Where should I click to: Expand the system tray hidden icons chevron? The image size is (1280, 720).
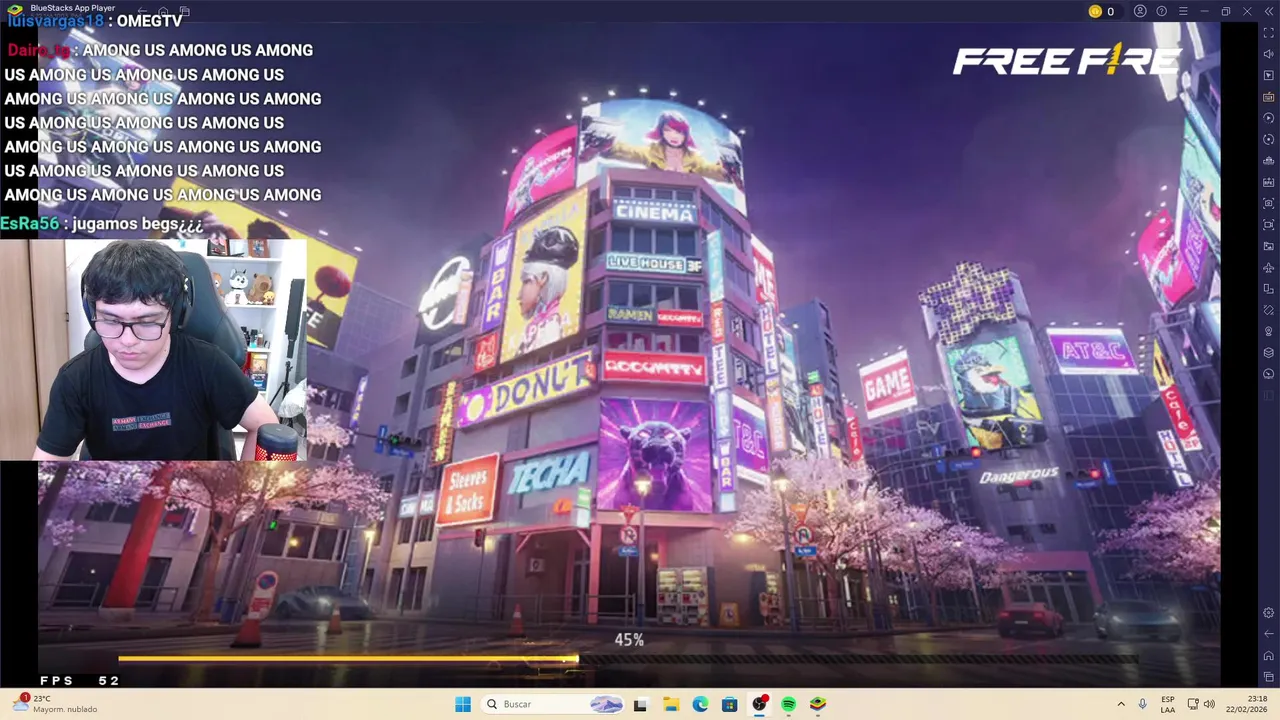click(x=1121, y=704)
